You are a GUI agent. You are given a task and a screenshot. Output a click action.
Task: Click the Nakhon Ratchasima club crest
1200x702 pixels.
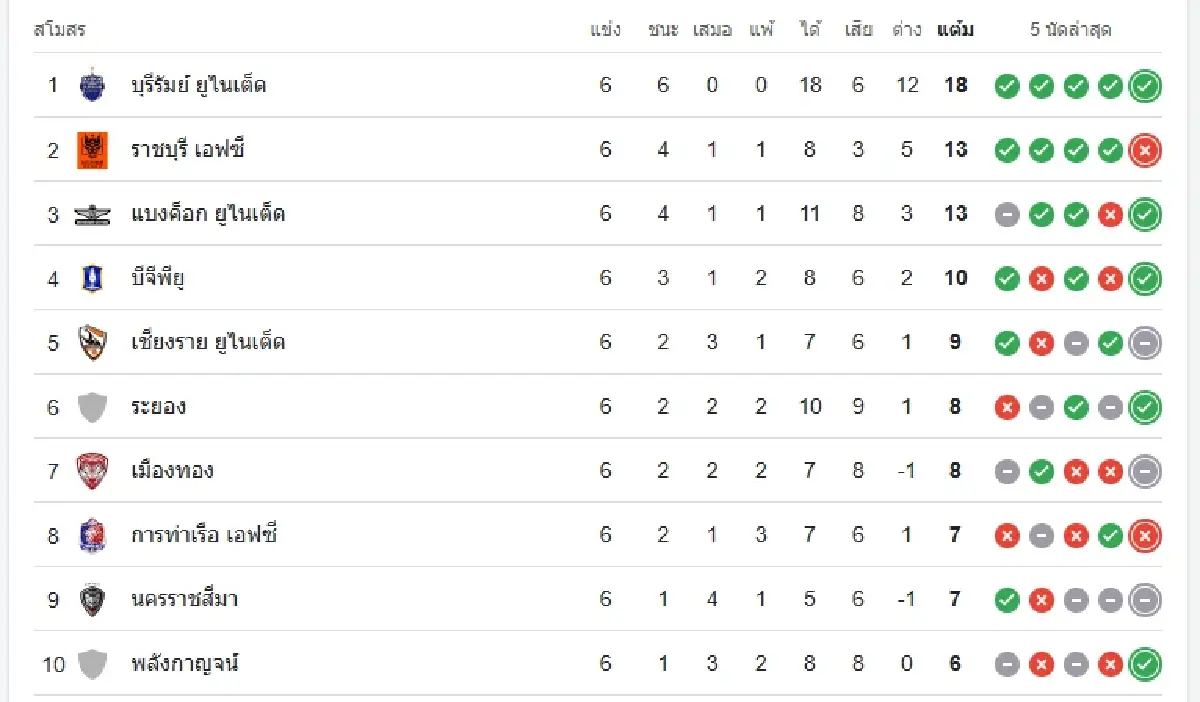click(x=92, y=599)
